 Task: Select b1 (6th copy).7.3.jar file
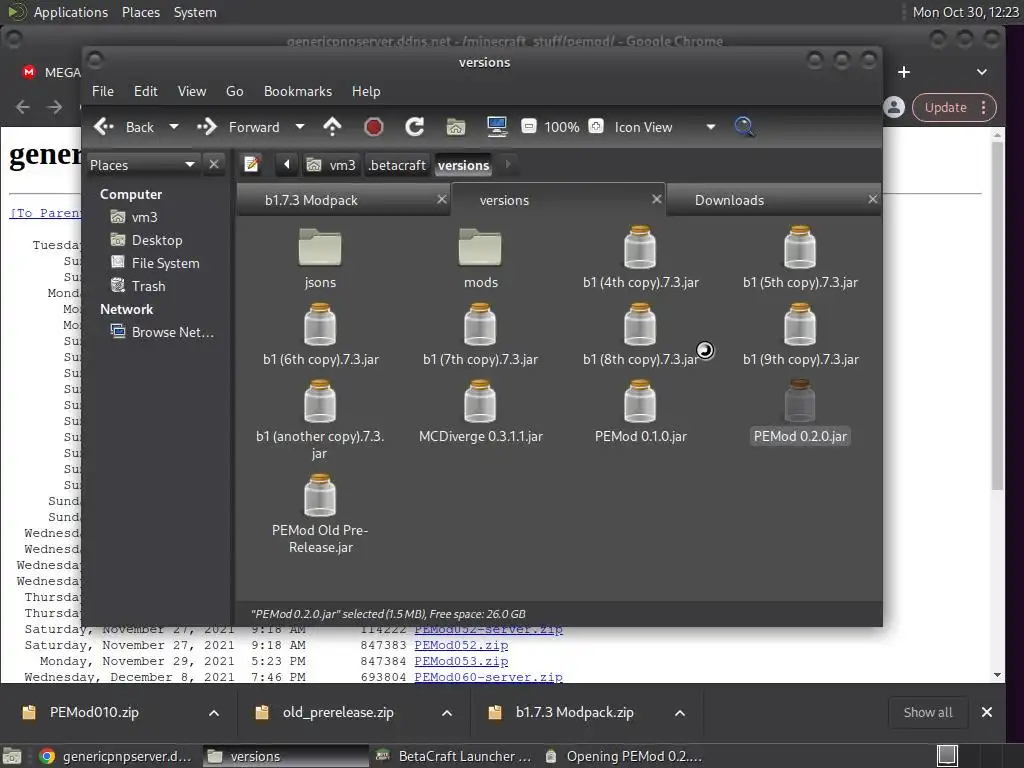(320, 324)
